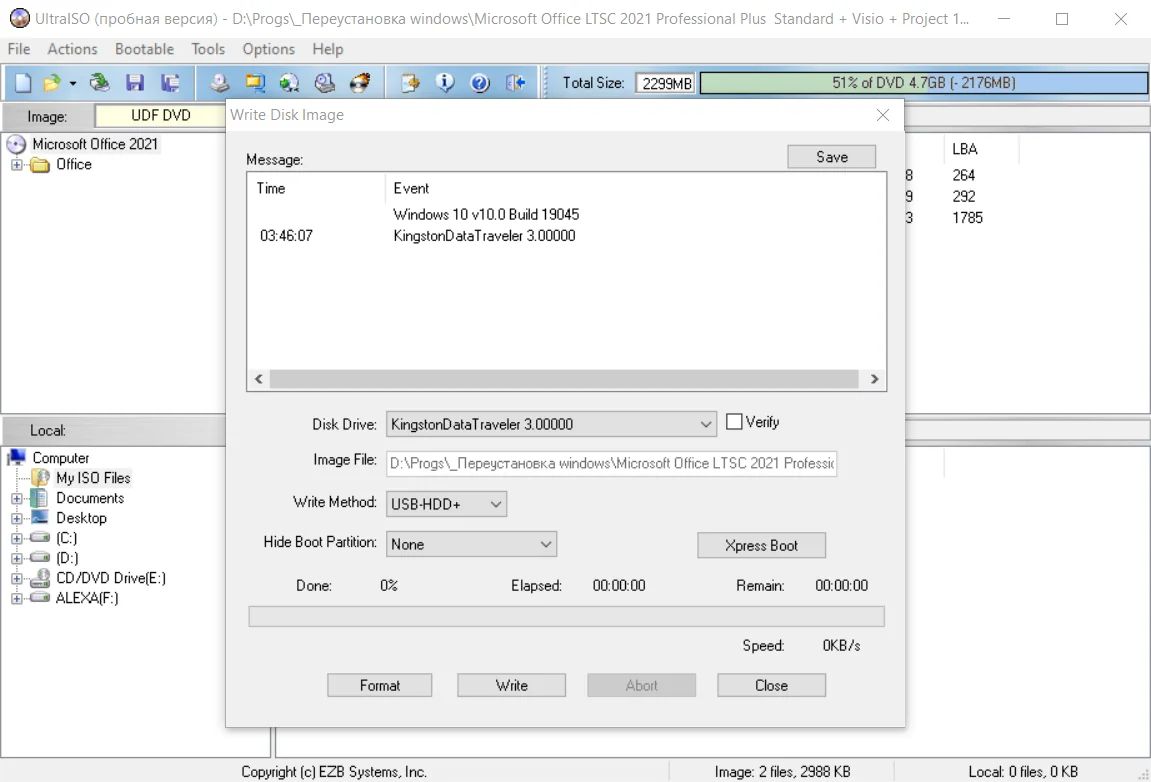This screenshot has width=1151, height=782.
Task: Open the Actions menu
Action: [72, 49]
